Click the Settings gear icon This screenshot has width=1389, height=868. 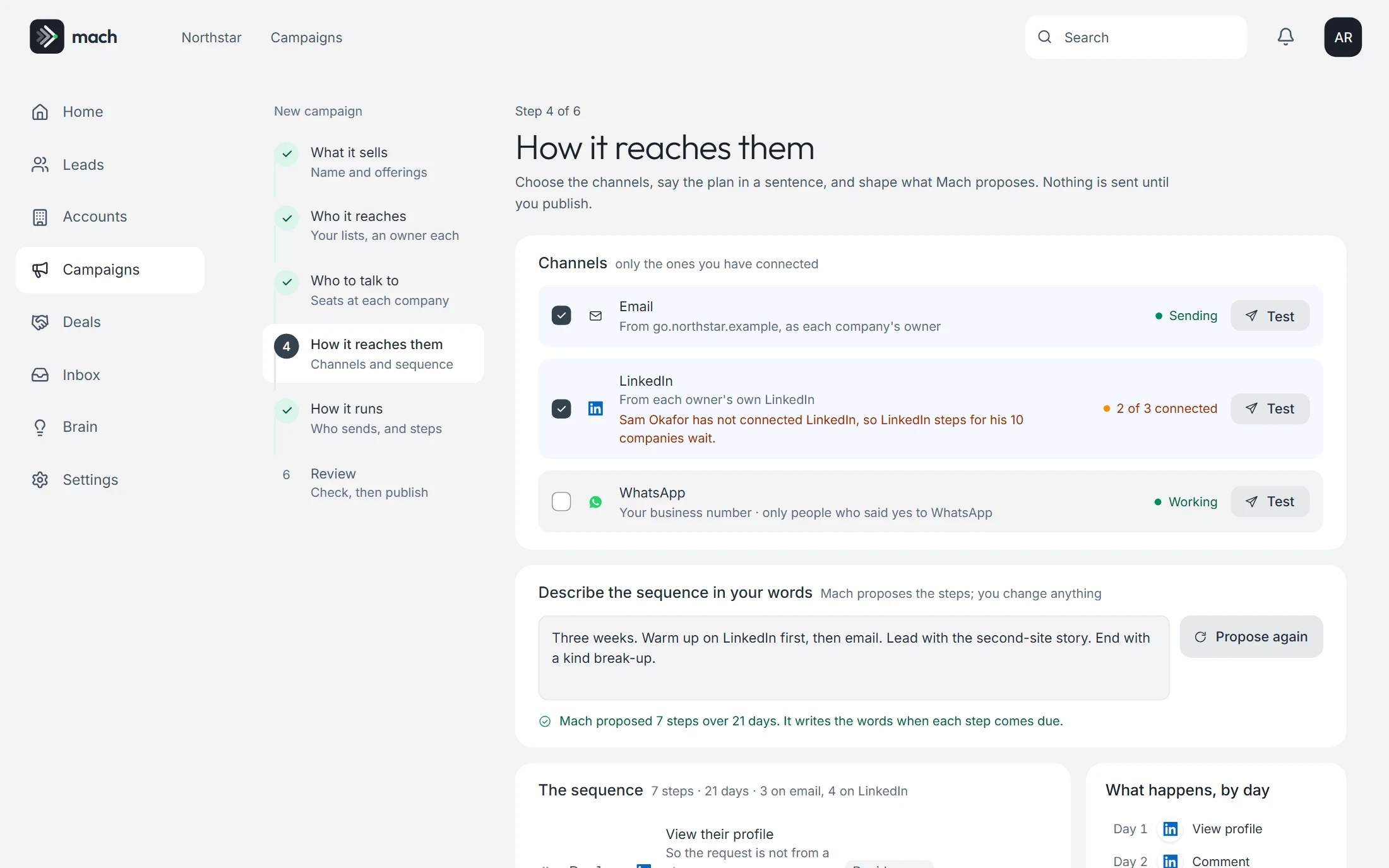[40, 480]
